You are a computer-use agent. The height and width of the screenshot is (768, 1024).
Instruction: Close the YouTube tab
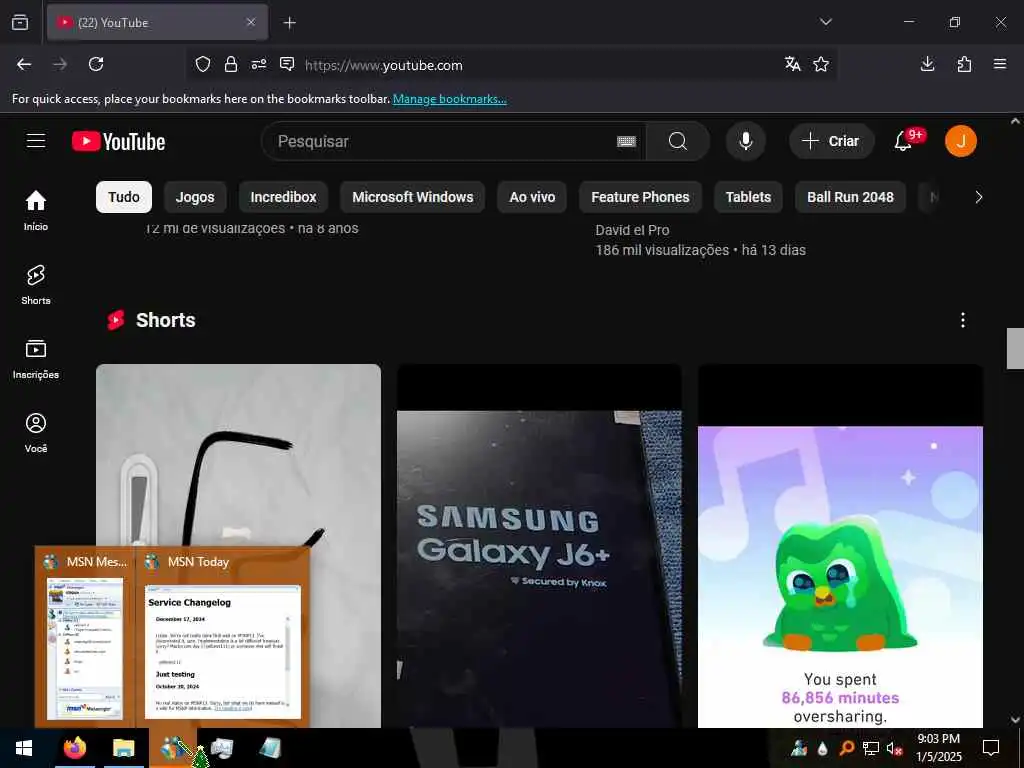point(251,22)
